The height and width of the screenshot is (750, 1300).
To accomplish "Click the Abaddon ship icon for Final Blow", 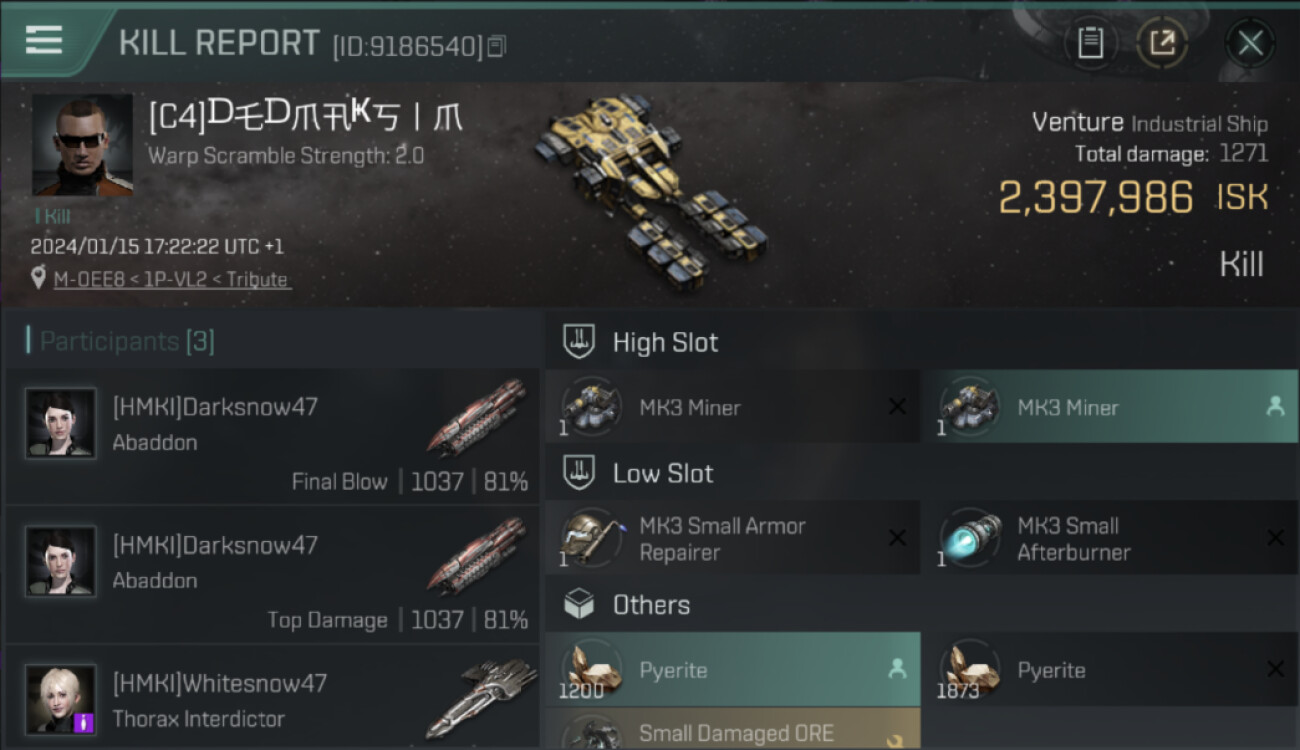I will 477,417.
